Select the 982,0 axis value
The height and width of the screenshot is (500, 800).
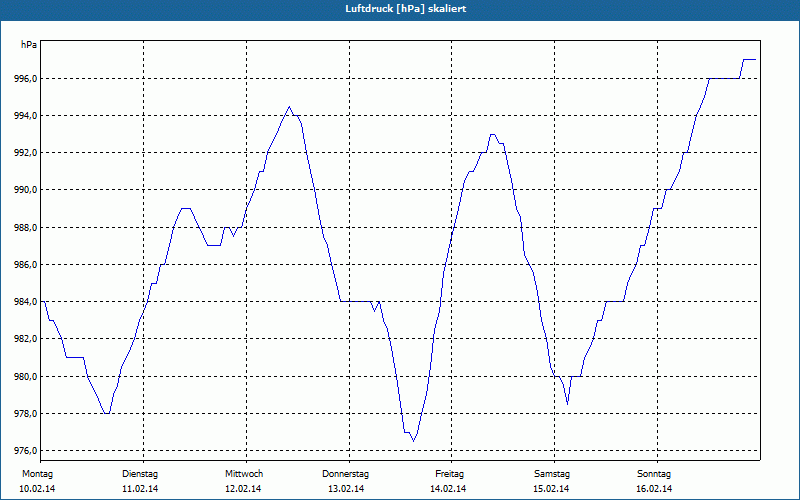click(26, 339)
